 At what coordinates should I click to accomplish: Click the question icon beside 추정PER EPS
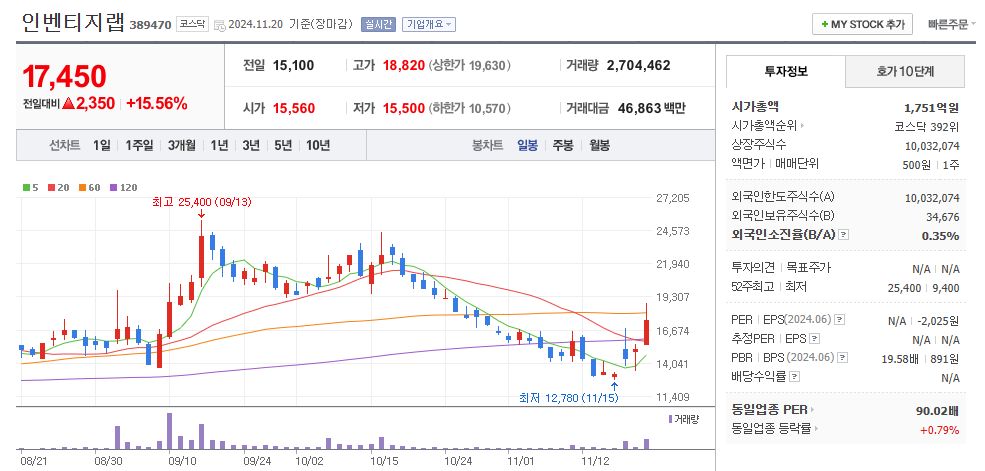click(815, 339)
